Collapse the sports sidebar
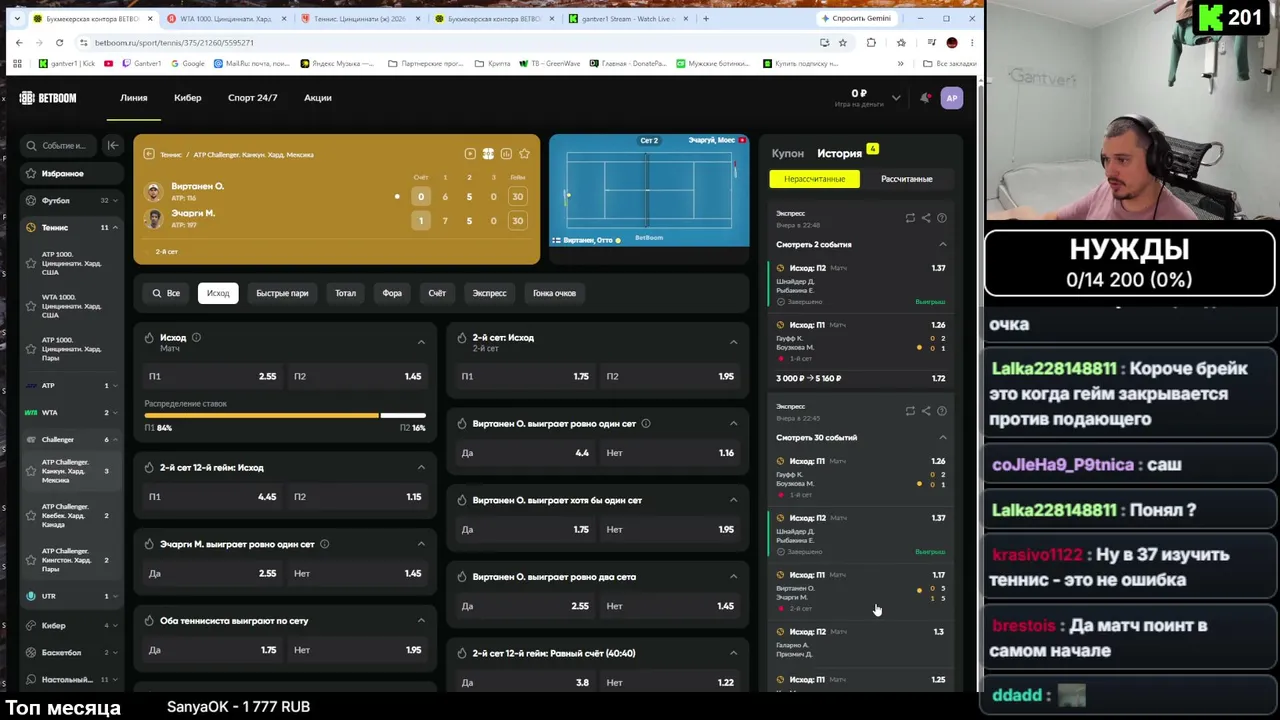This screenshot has height=720, width=1280. (113, 146)
